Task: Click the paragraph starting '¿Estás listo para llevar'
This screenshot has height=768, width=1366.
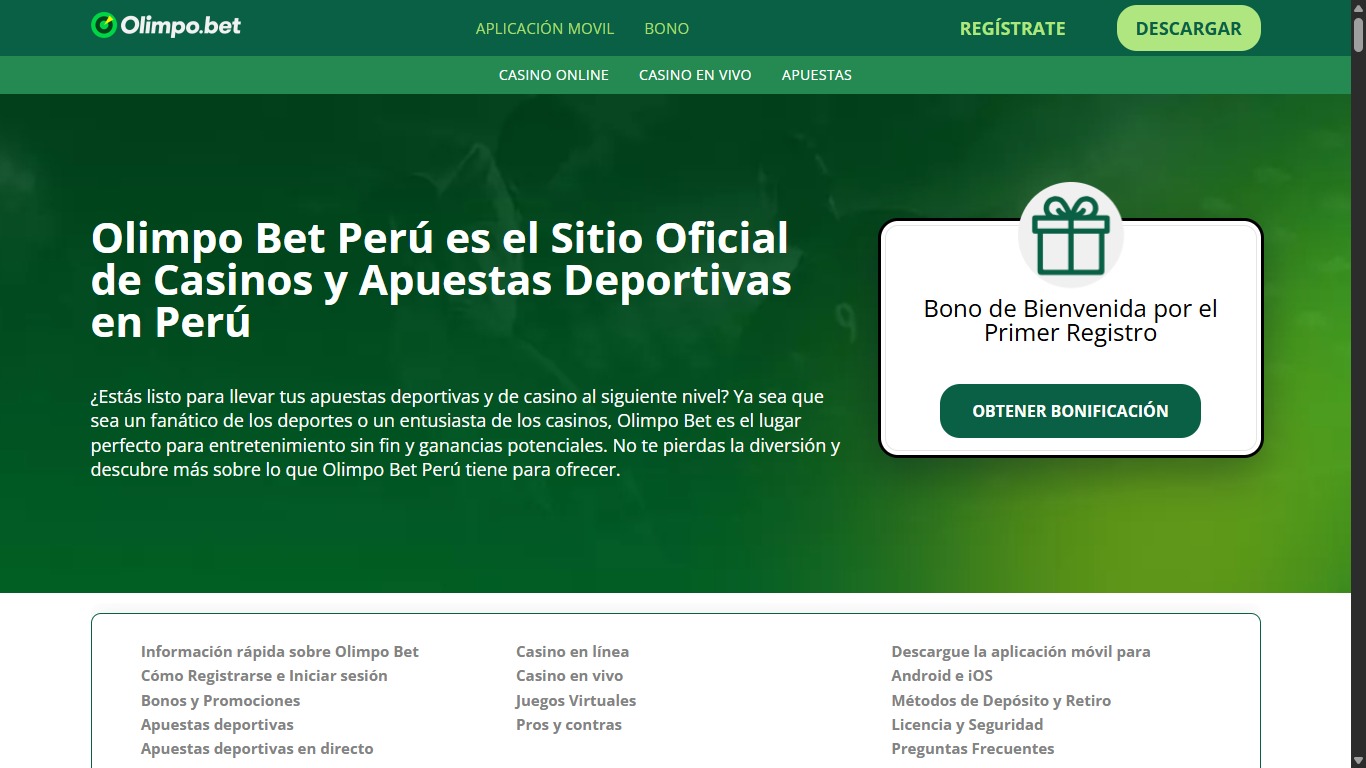Action: 465,433
